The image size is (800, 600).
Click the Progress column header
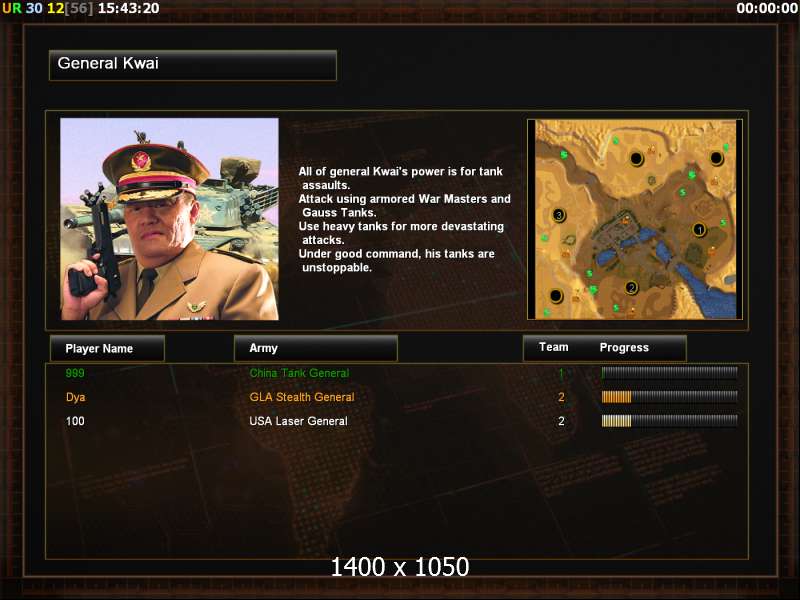click(624, 347)
